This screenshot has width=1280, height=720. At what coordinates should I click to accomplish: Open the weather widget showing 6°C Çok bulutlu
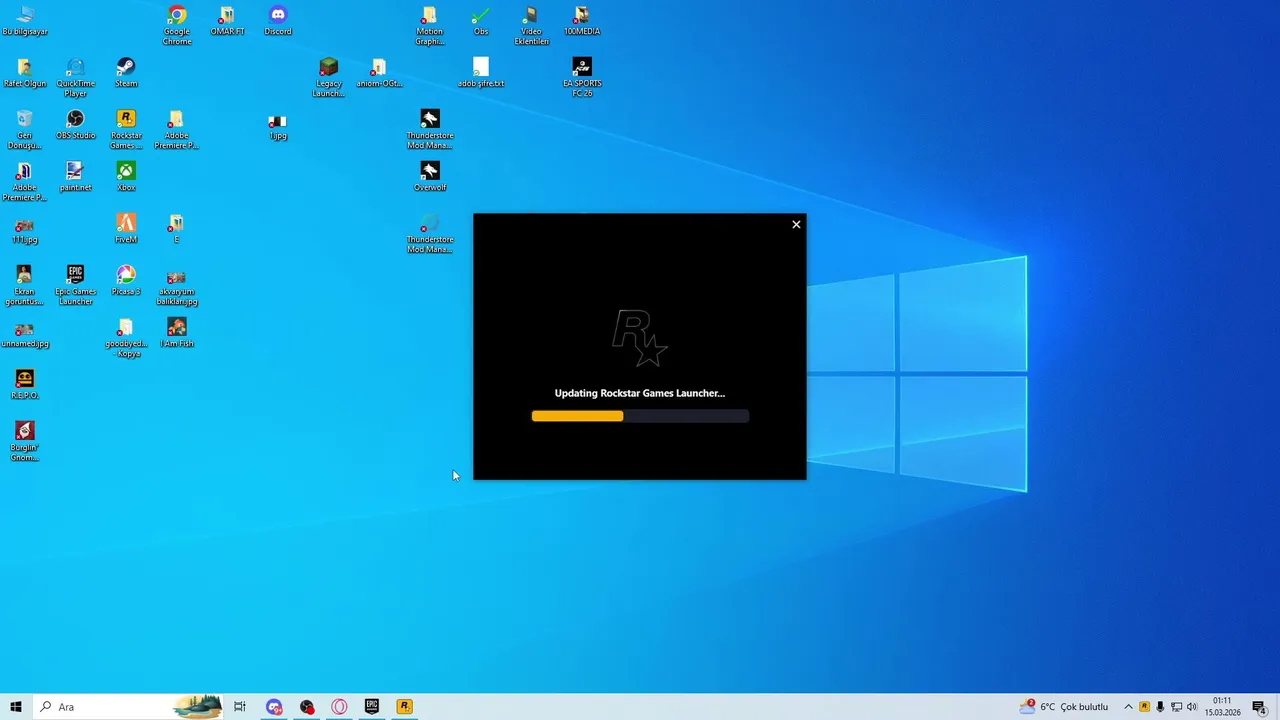tap(1063, 707)
